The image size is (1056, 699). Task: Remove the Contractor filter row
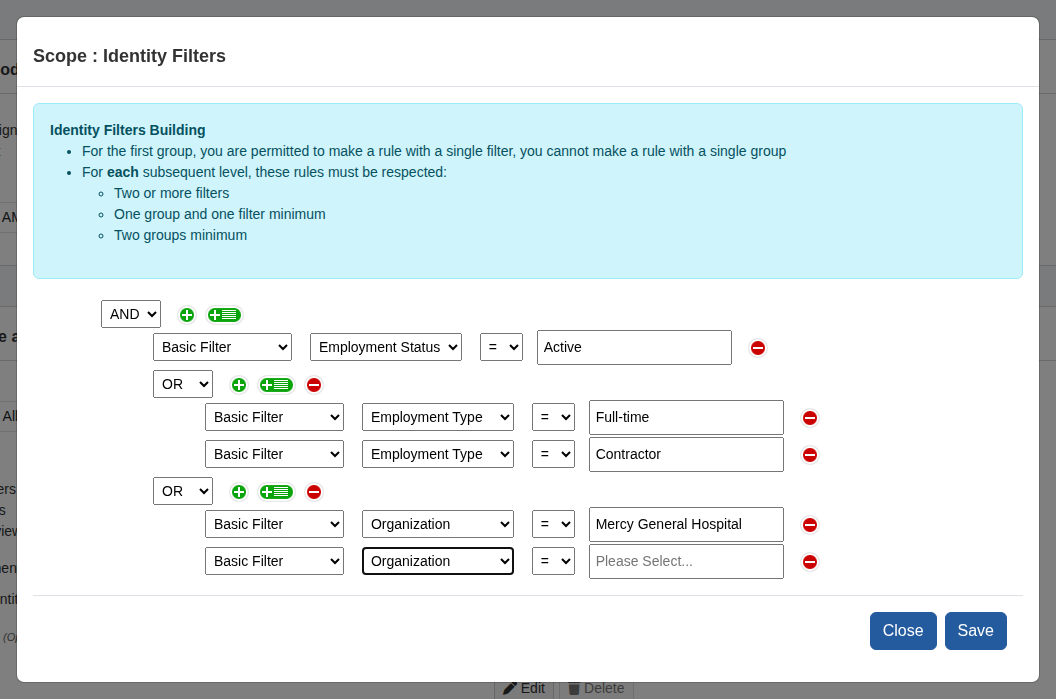tap(810, 455)
